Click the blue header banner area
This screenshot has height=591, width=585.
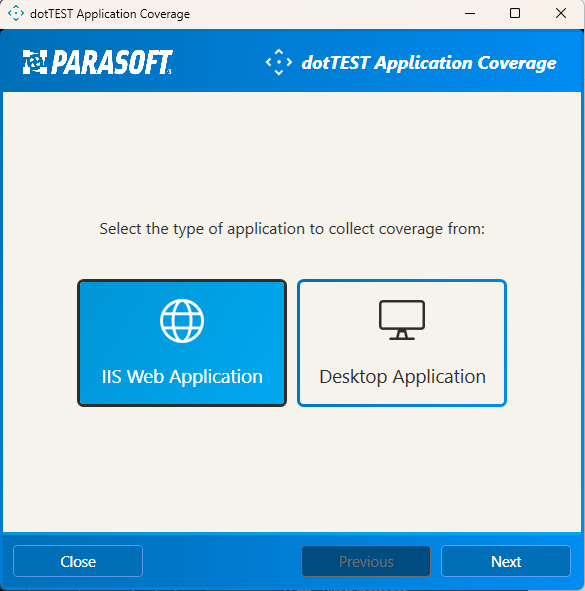292,61
